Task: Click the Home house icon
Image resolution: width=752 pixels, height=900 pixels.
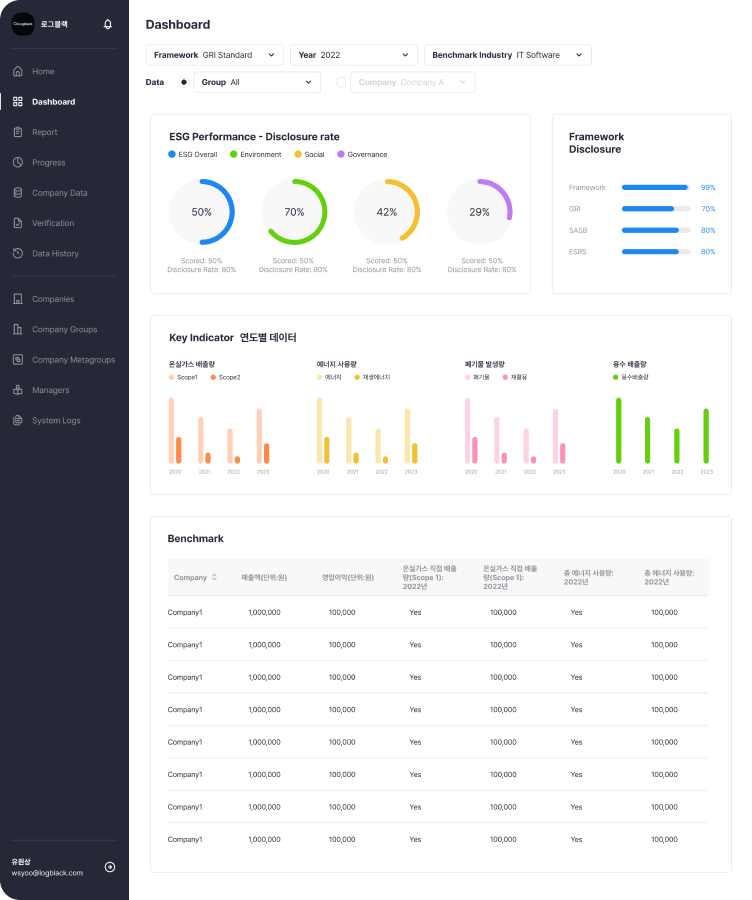Action: coord(18,71)
